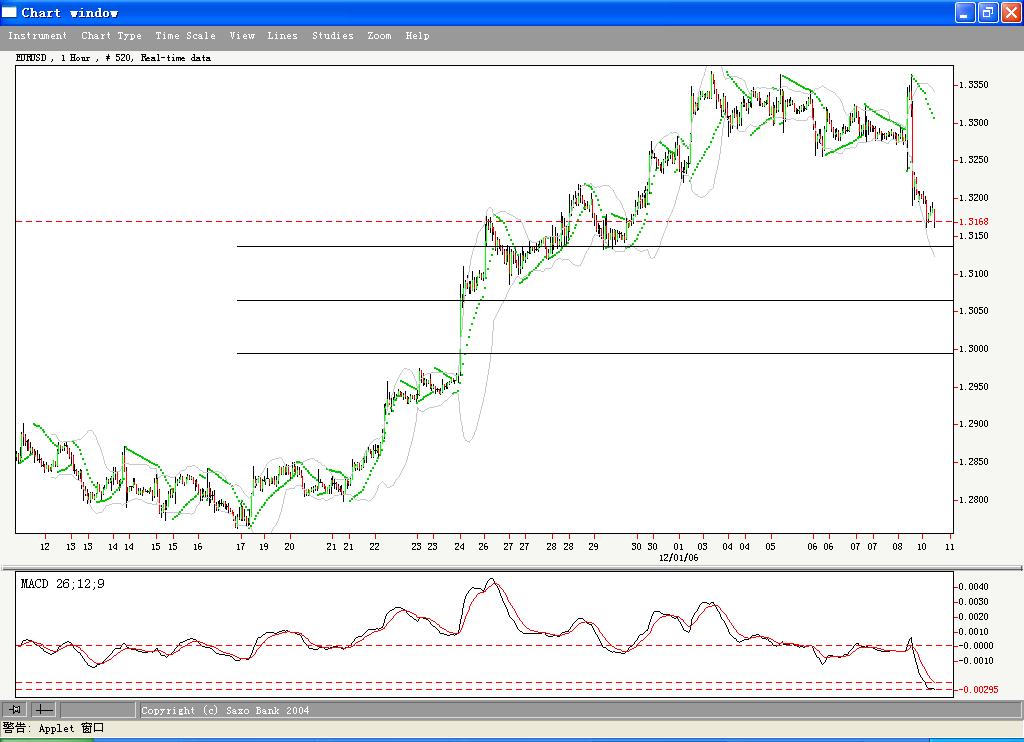1024x742 pixels.
Task: Open the Studies menu
Action: [x=332, y=35]
